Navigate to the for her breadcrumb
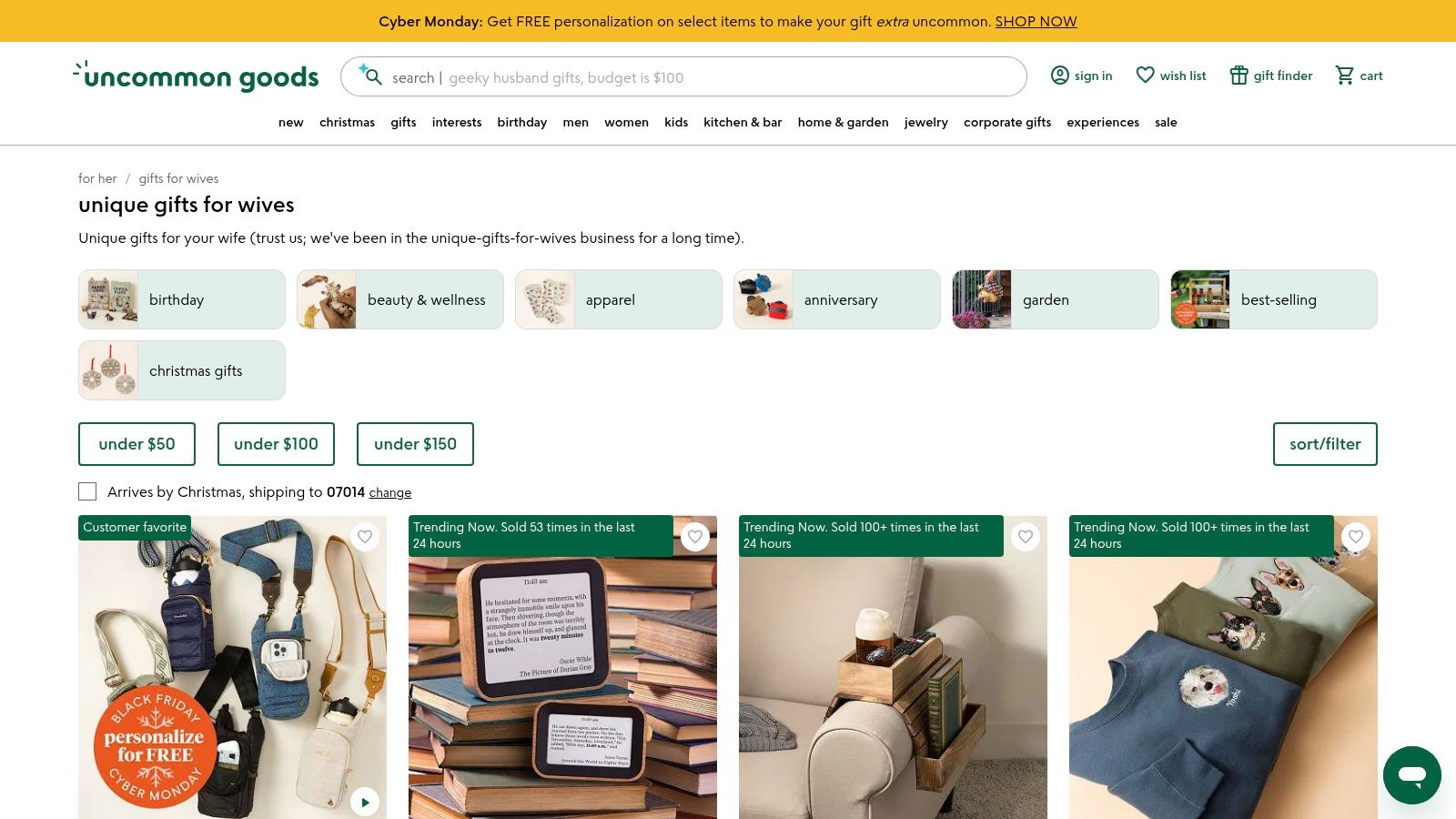This screenshot has width=1456, height=819. pyautogui.click(x=97, y=178)
